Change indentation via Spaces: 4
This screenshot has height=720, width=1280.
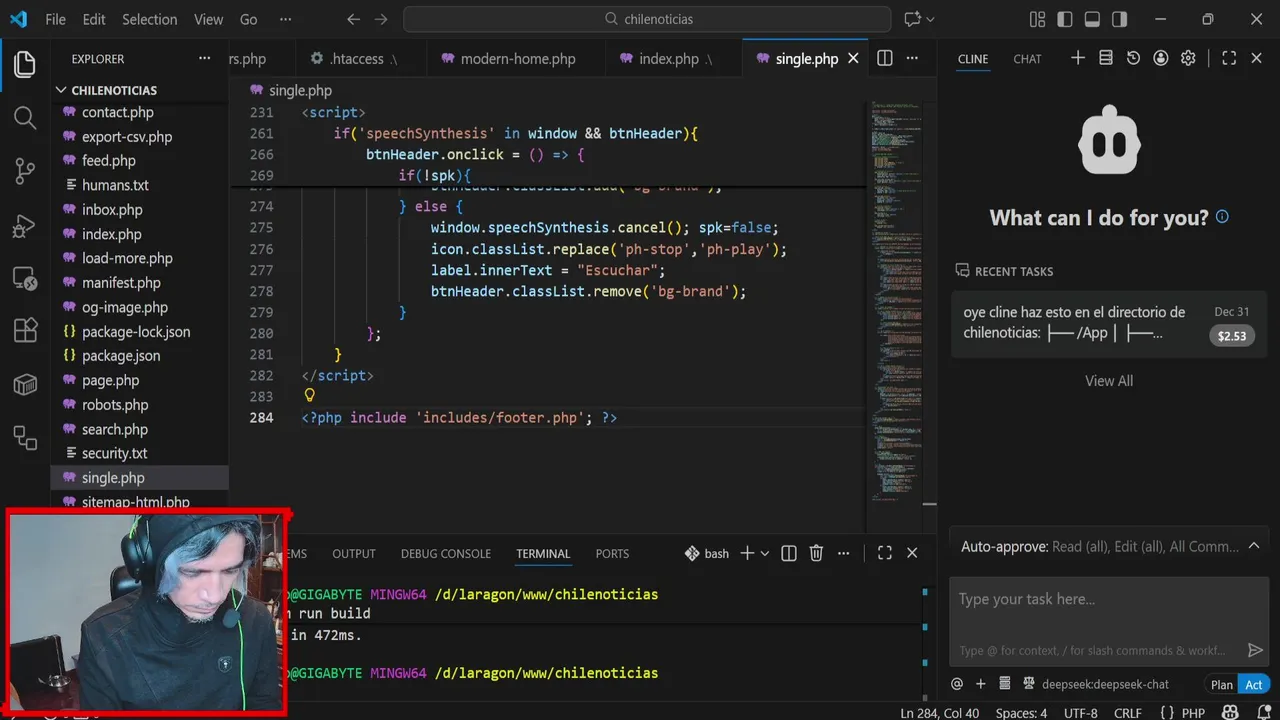coord(1021,713)
